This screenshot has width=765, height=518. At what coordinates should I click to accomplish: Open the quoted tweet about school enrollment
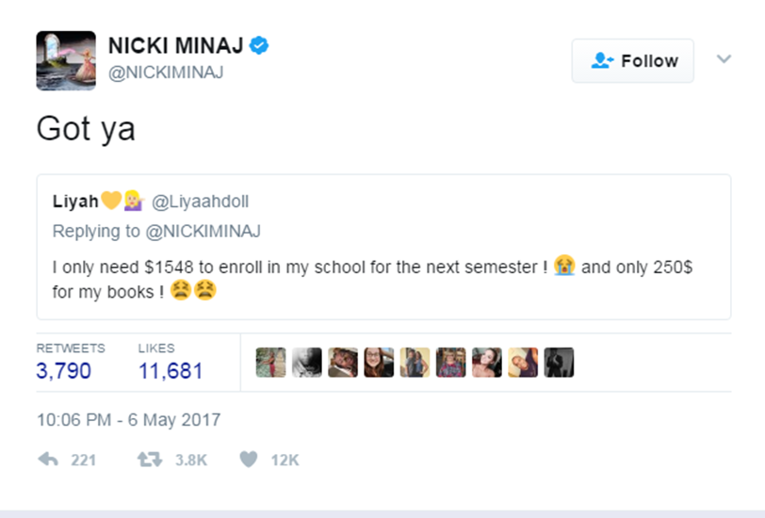[383, 247]
